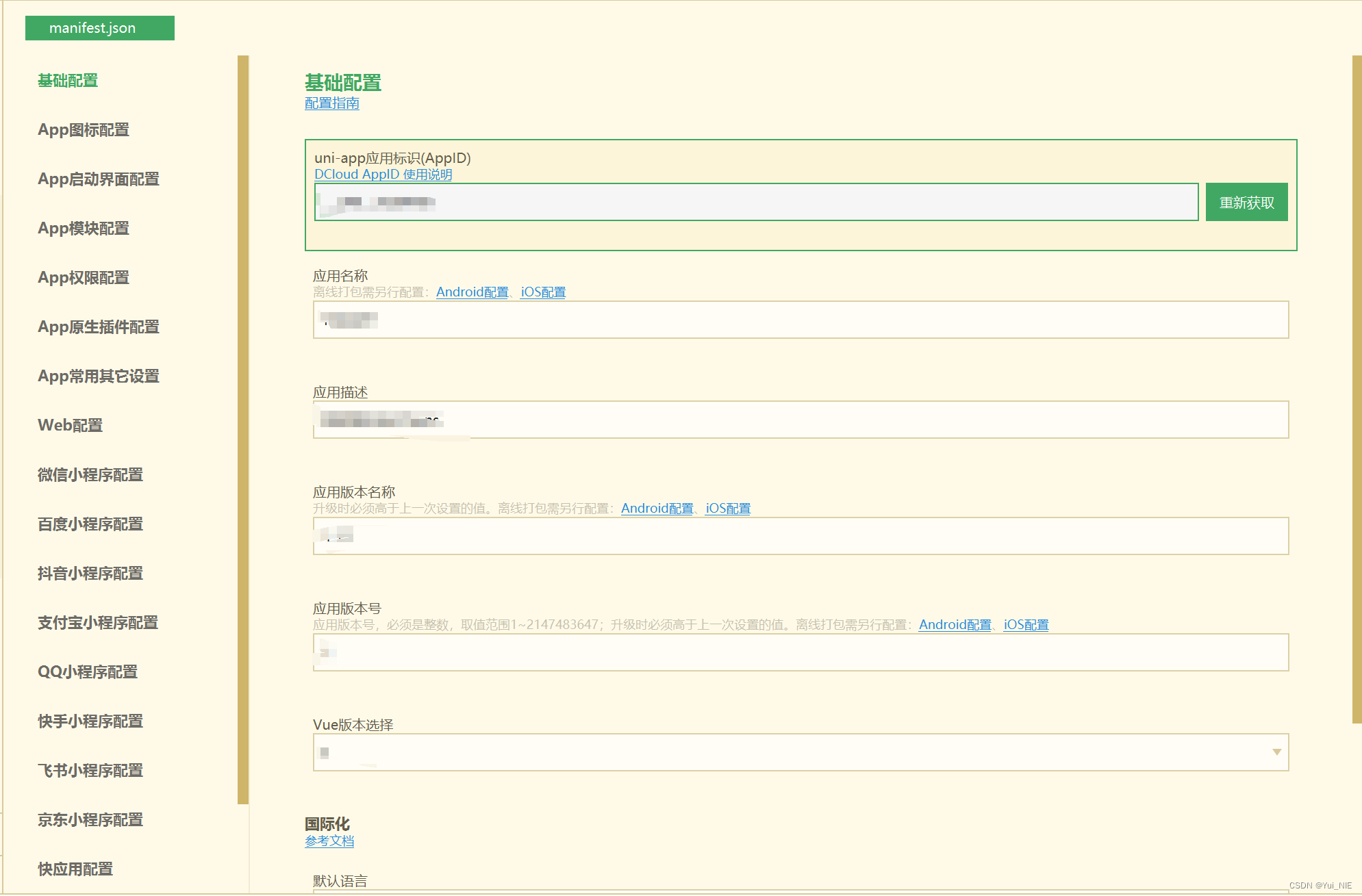Open App启动界面配置 section
The width and height of the screenshot is (1362, 896).
99,179
